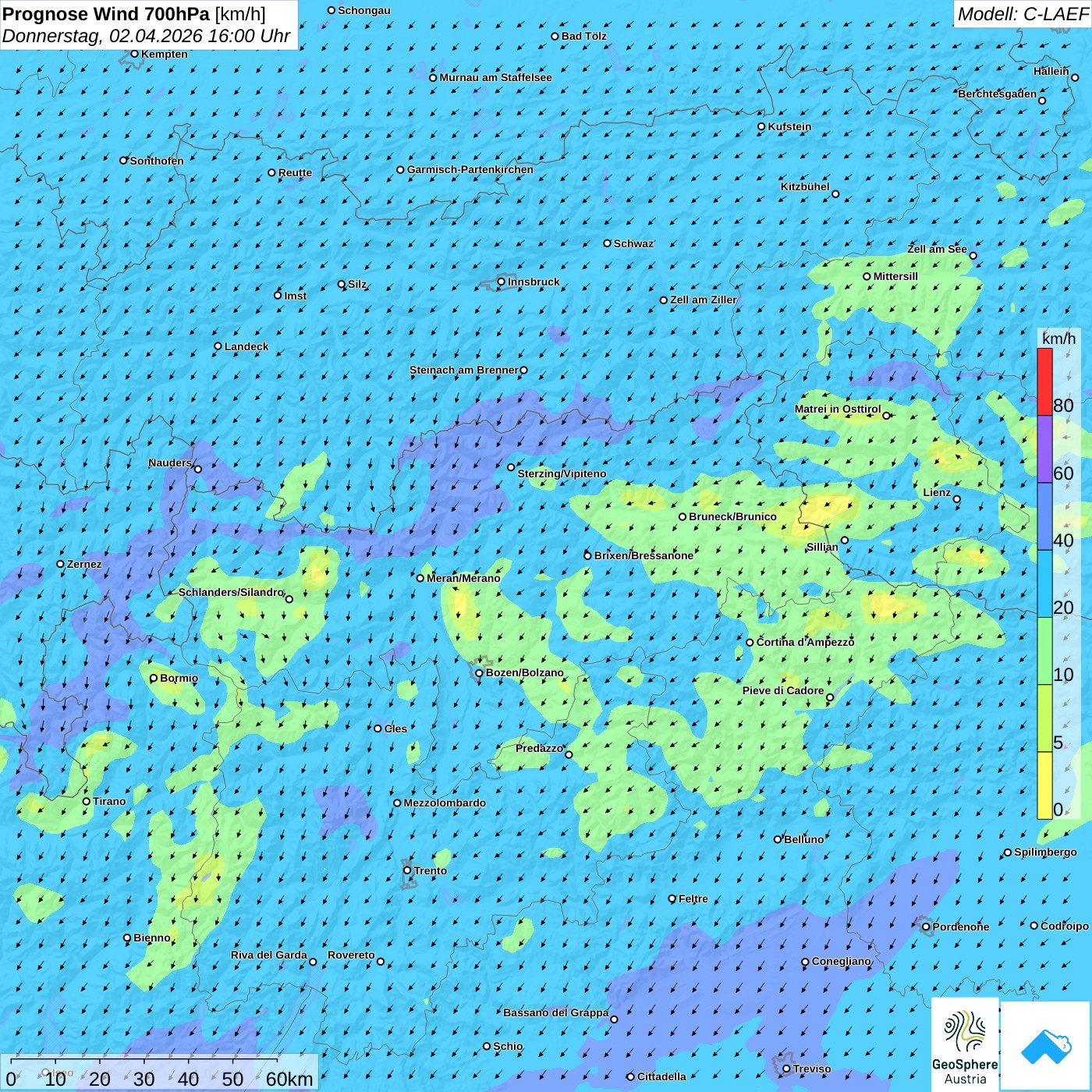1092x1092 pixels.
Task: Click the Rovereto city label
Action: pyautogui.click(x=351, y=955)
